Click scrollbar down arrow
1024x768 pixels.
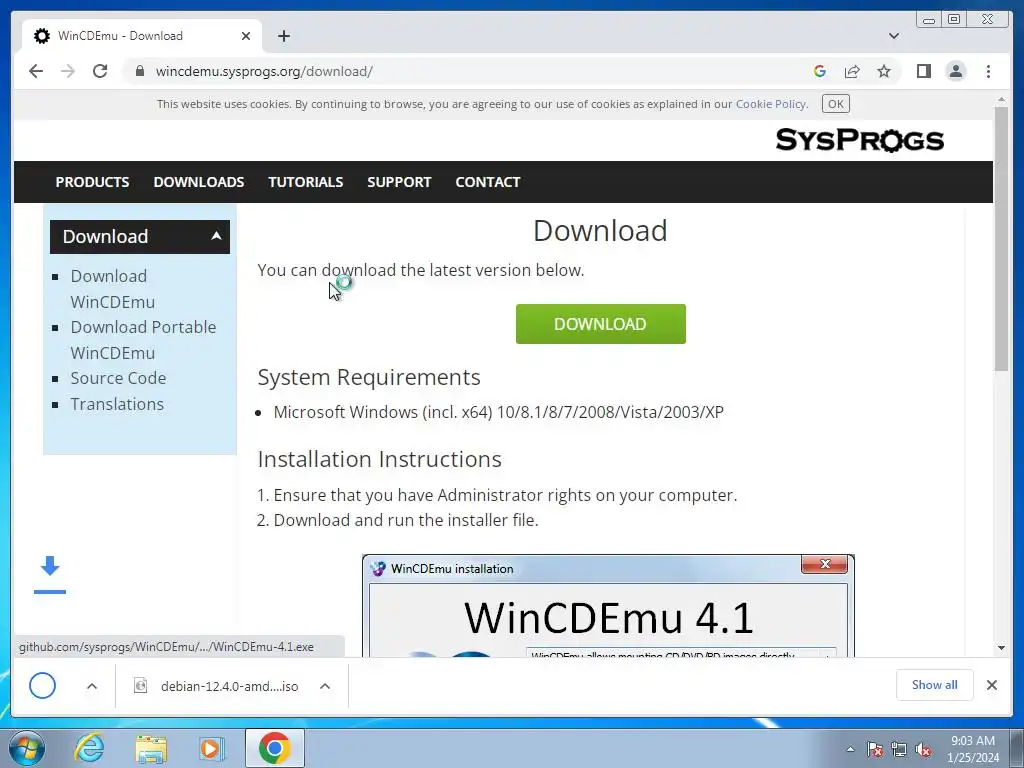[x=1001, y=648]
